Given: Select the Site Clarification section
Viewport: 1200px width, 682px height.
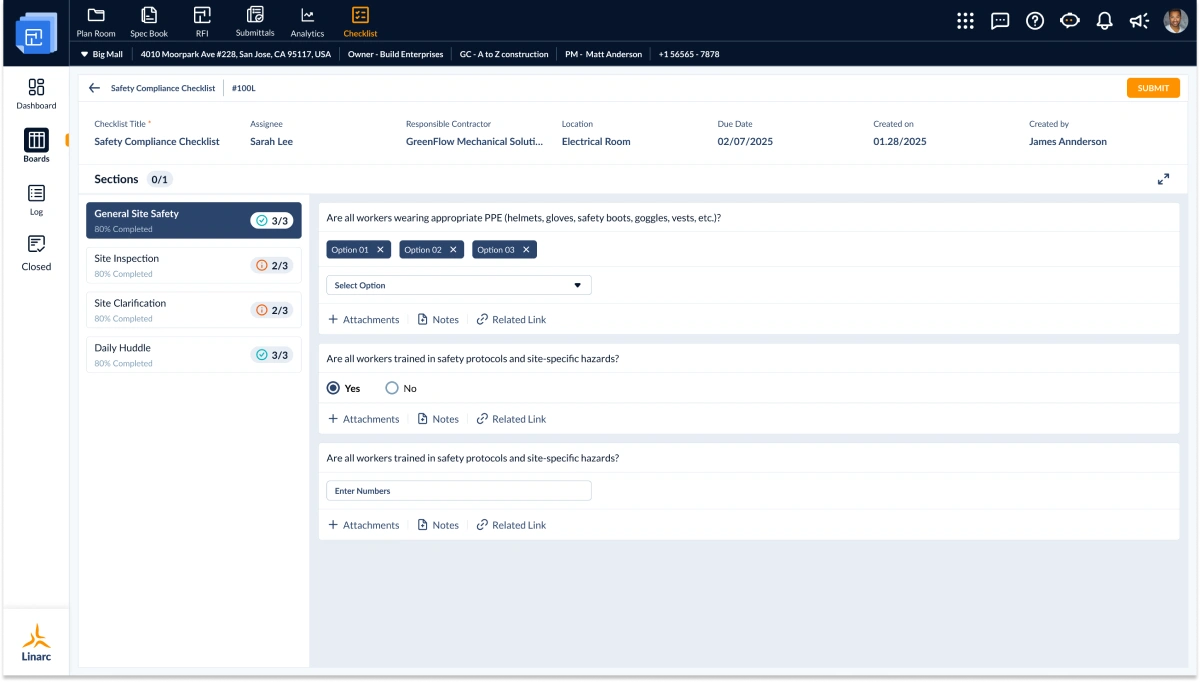Looking at the screenshot, I should (x=194, y=310).
